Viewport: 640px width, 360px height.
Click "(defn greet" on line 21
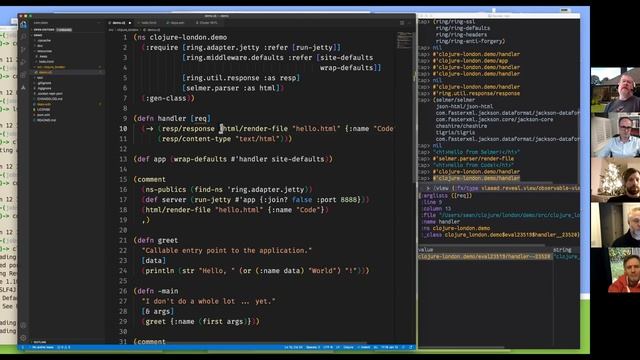[x=156, y=240]
